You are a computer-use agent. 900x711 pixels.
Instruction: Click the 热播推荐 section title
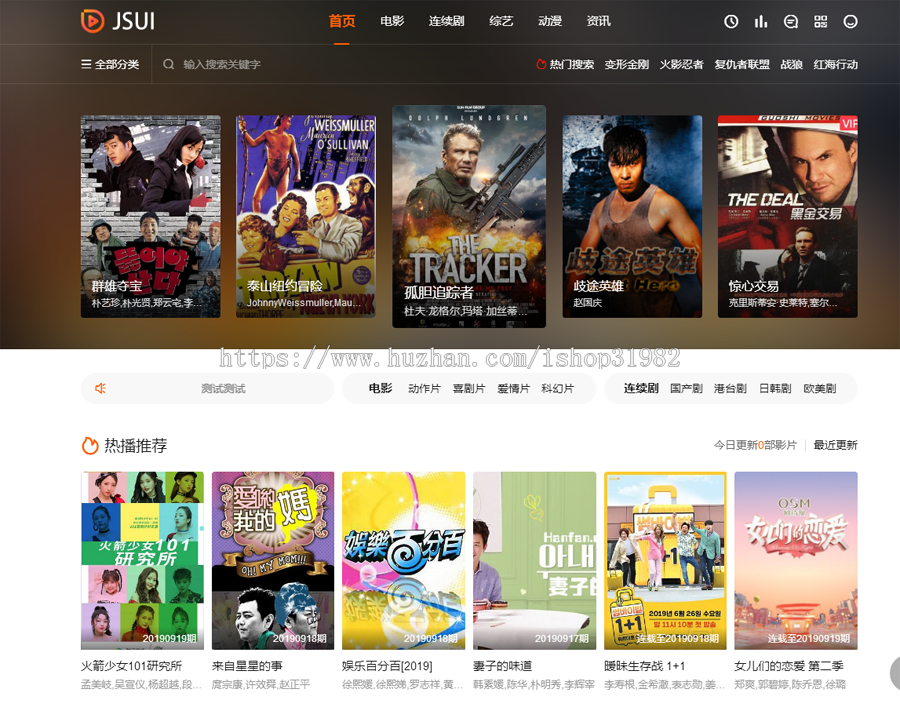coord(135,445)
